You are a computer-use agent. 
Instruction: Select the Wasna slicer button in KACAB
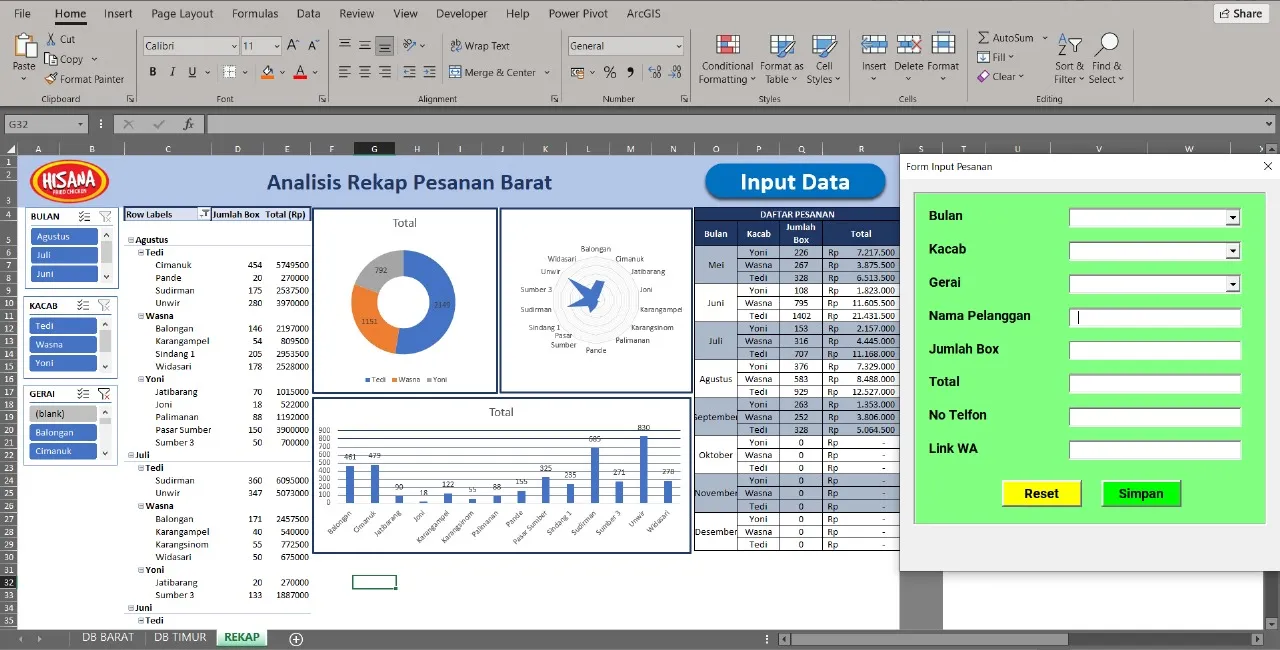coord(64,345)
